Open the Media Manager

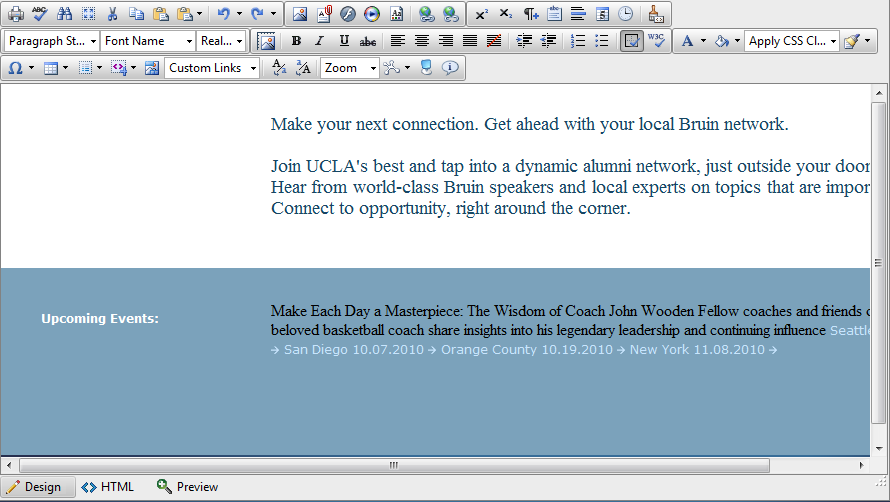point(372,14)
